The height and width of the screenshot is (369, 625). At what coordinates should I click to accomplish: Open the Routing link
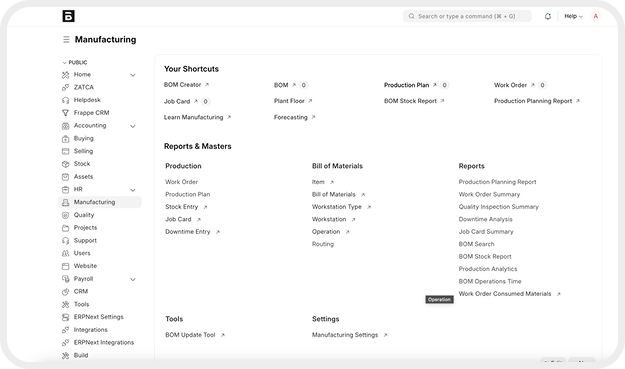323,244
